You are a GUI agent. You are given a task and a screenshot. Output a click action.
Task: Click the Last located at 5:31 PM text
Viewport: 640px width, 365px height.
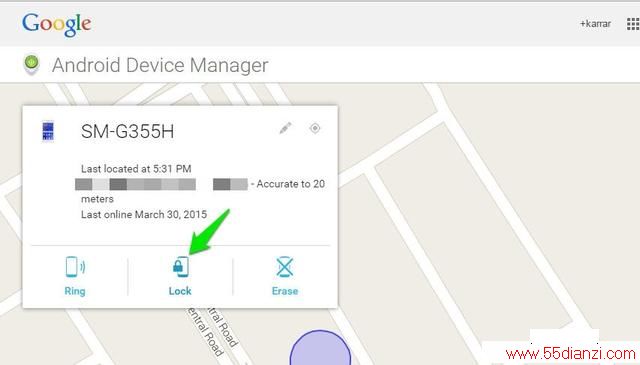click(136, 169)
